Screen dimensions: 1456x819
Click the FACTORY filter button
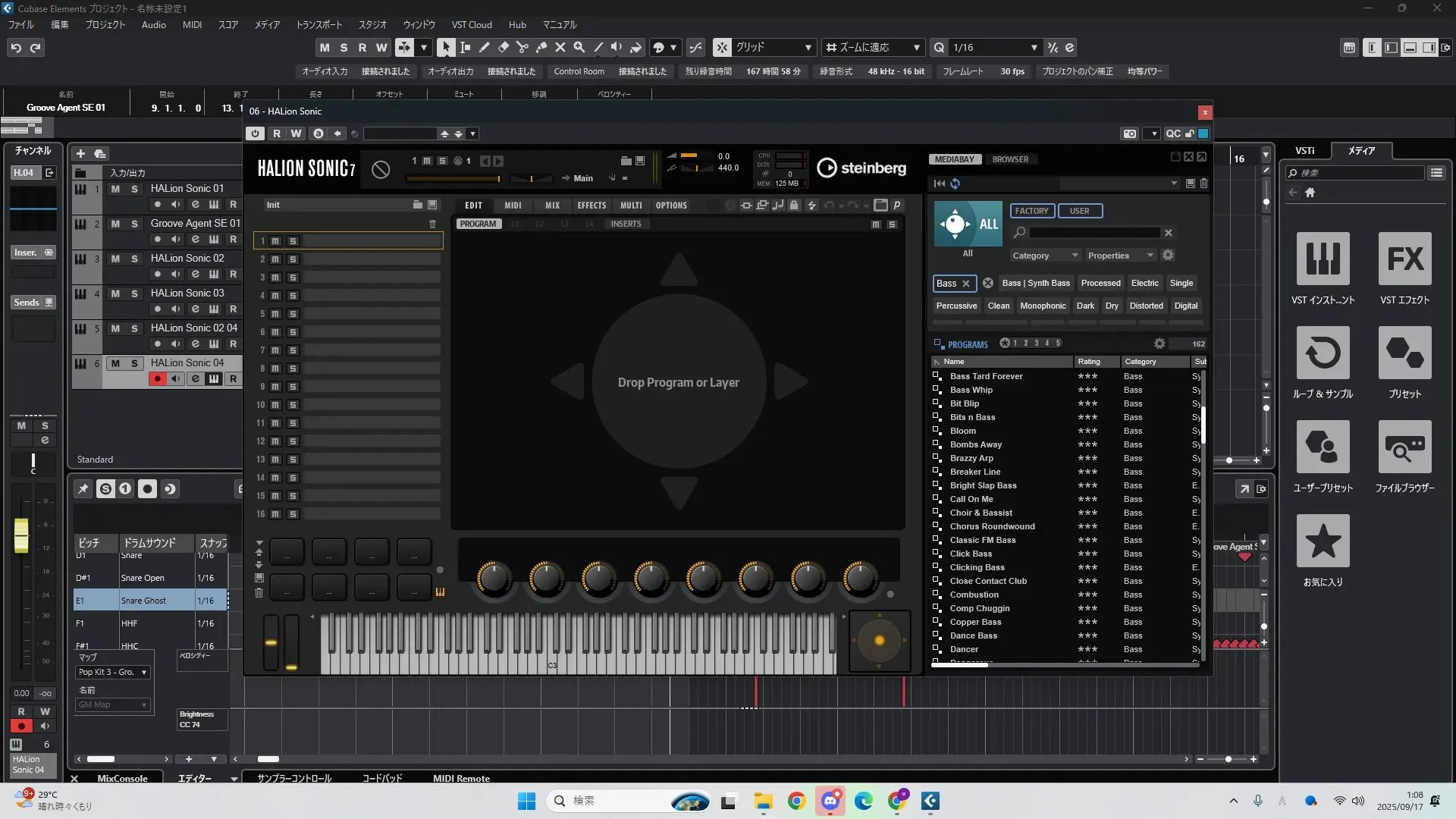(1031, 211)
